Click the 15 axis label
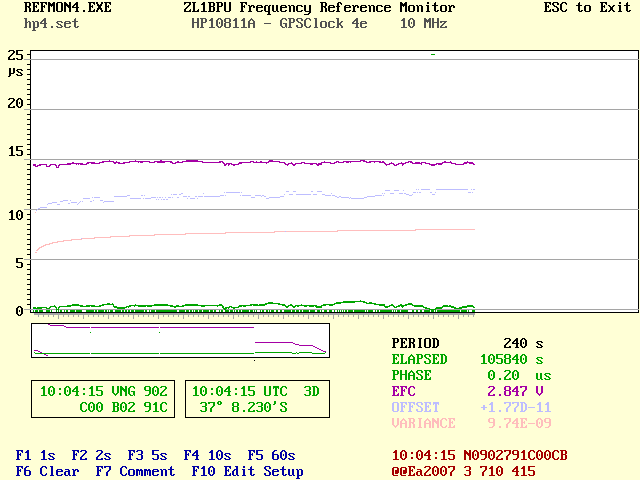640x480 pixels. (16, 151)
